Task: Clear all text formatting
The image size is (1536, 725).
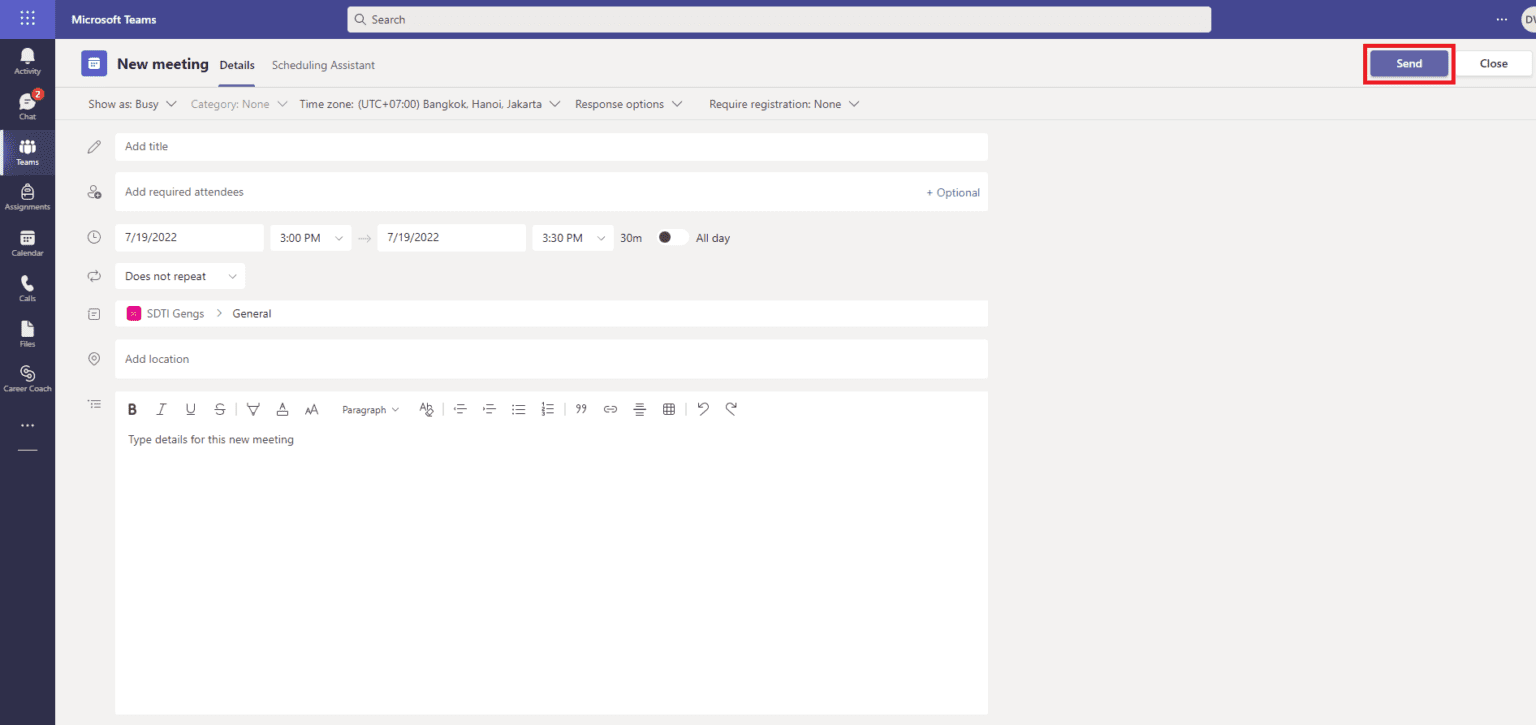Action: point(427,409)
